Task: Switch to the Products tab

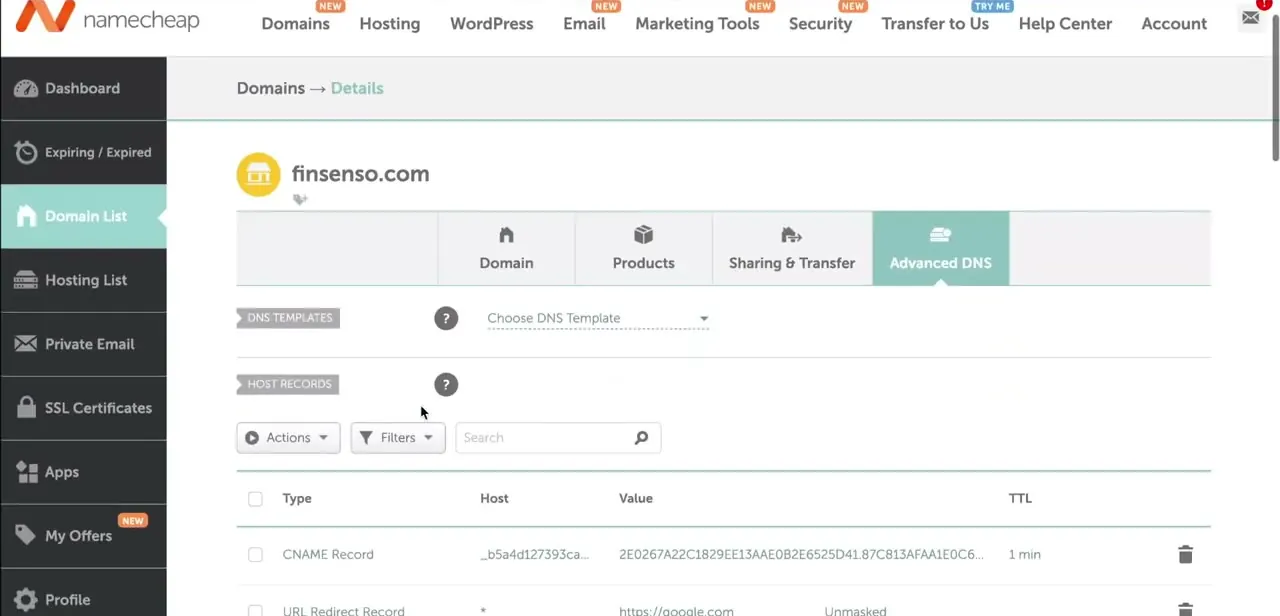Action: pos(643,248)
